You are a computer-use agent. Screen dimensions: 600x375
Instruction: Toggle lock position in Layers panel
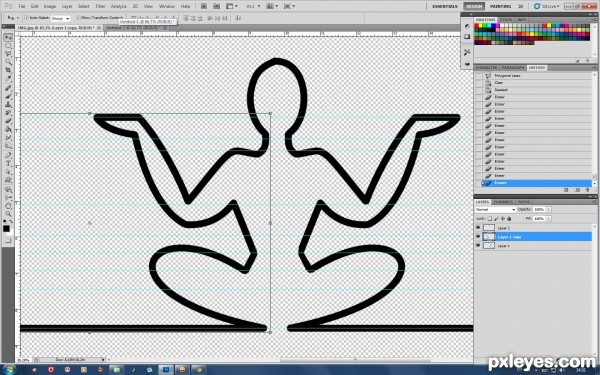pos(503,218)
